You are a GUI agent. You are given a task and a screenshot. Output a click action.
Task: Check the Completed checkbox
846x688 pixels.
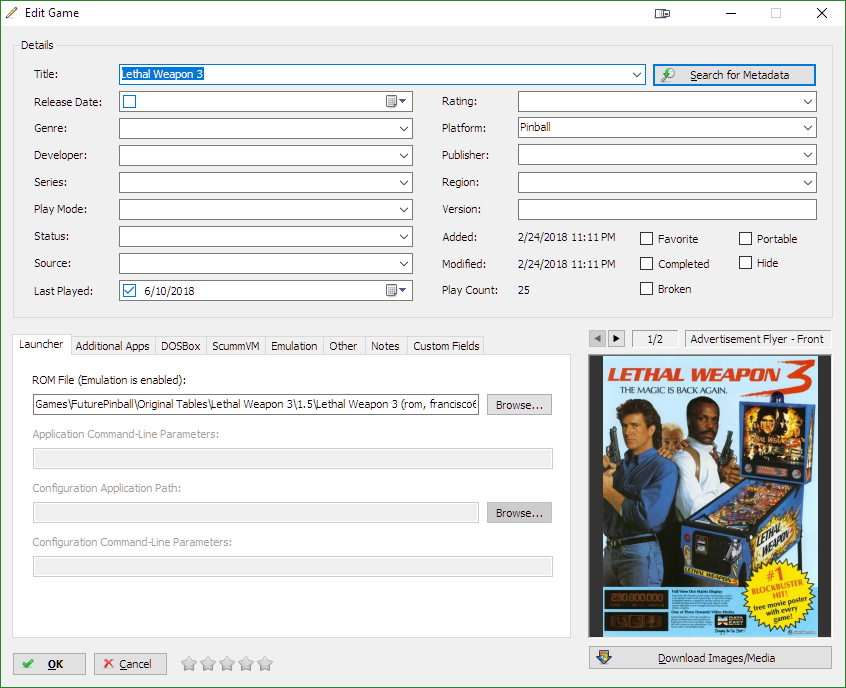(x=647, y=264)
